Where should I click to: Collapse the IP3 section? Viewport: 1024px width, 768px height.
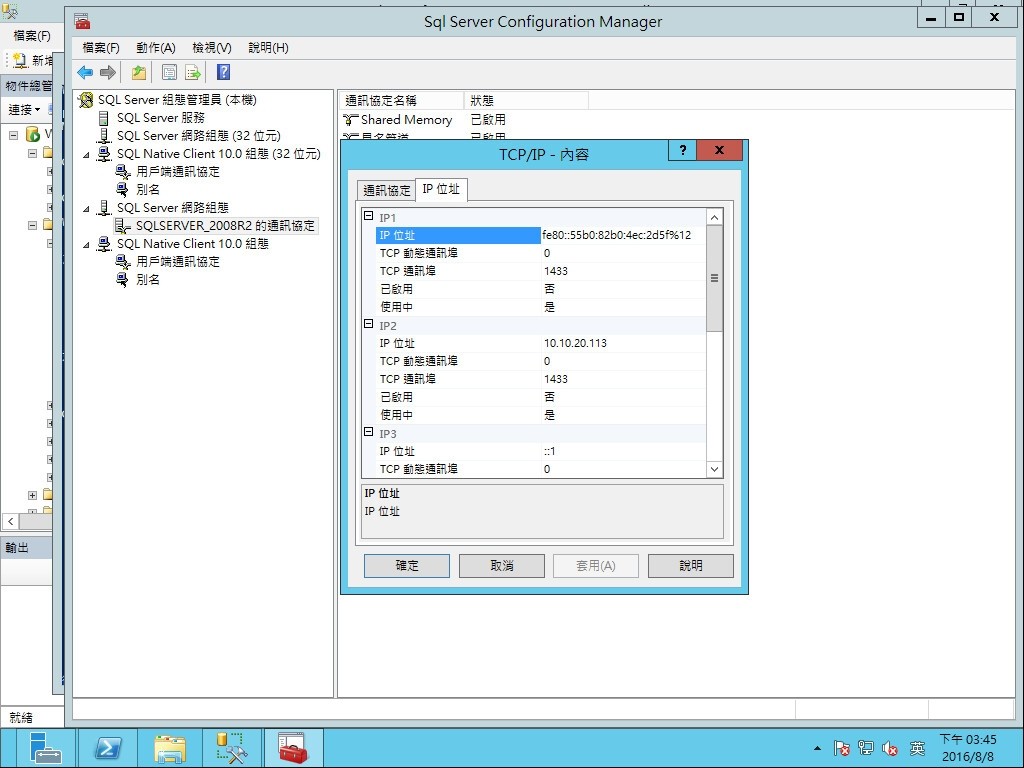(368, 432)
